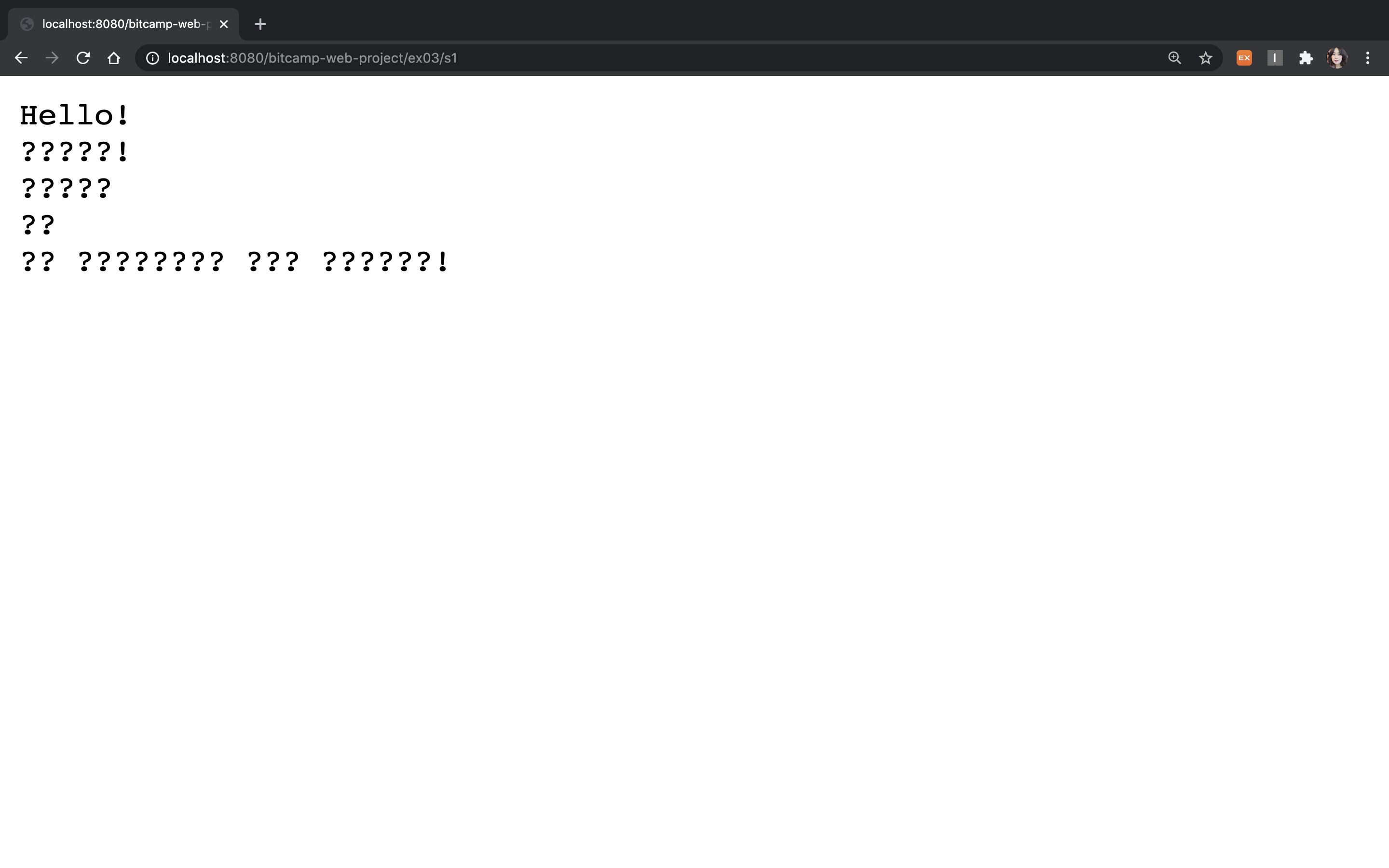Image resolution: width=1389 pixels, height=868 pixels.
Task: Close the localhost:8080 tab
Action: click(x=224, y=24)
